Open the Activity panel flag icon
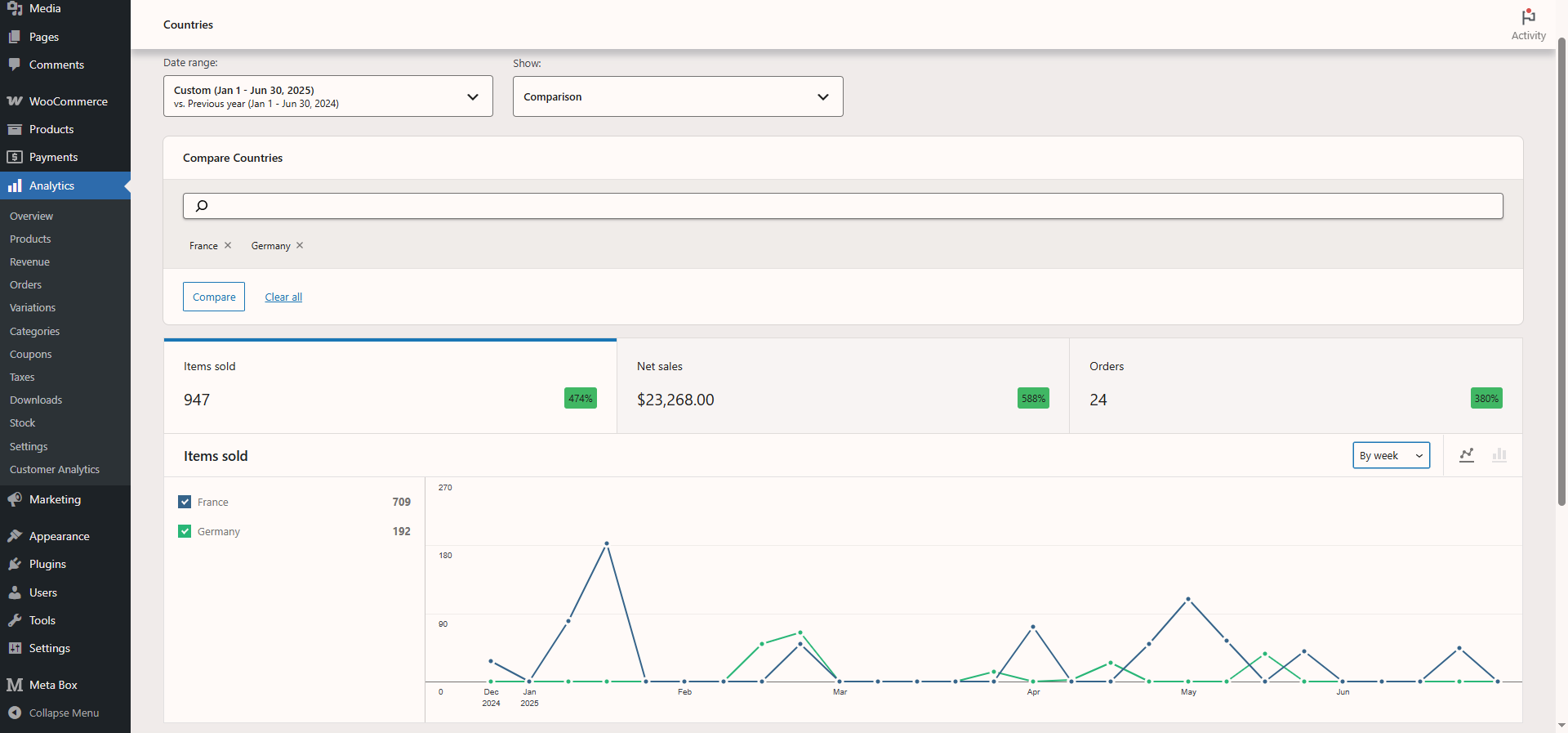1568x733 pixels. point(1528,19)
